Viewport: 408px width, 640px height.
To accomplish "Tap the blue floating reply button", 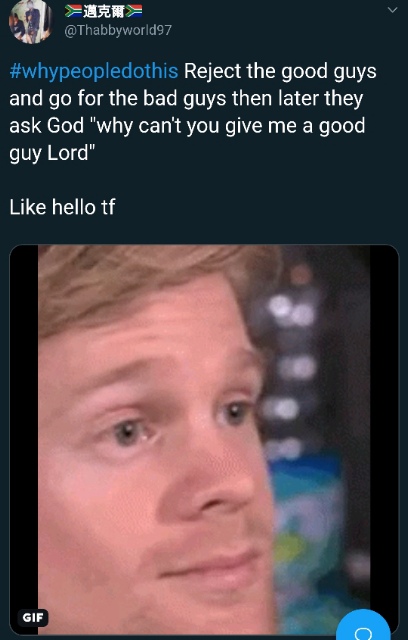I will click(363, 624).
